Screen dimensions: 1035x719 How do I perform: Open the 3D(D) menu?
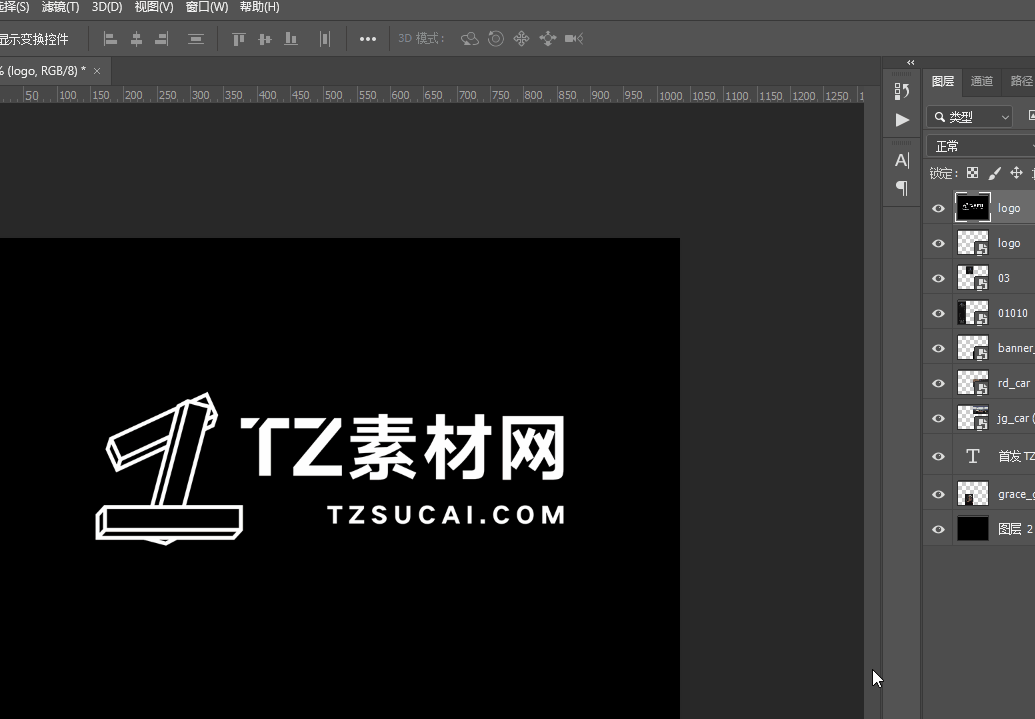coord(107,7)
